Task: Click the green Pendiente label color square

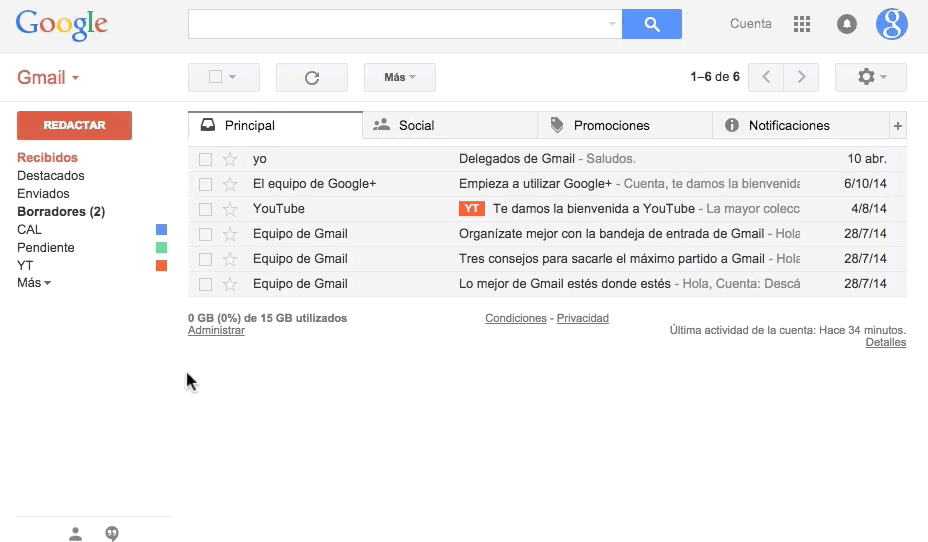Action: click(161, 247)
